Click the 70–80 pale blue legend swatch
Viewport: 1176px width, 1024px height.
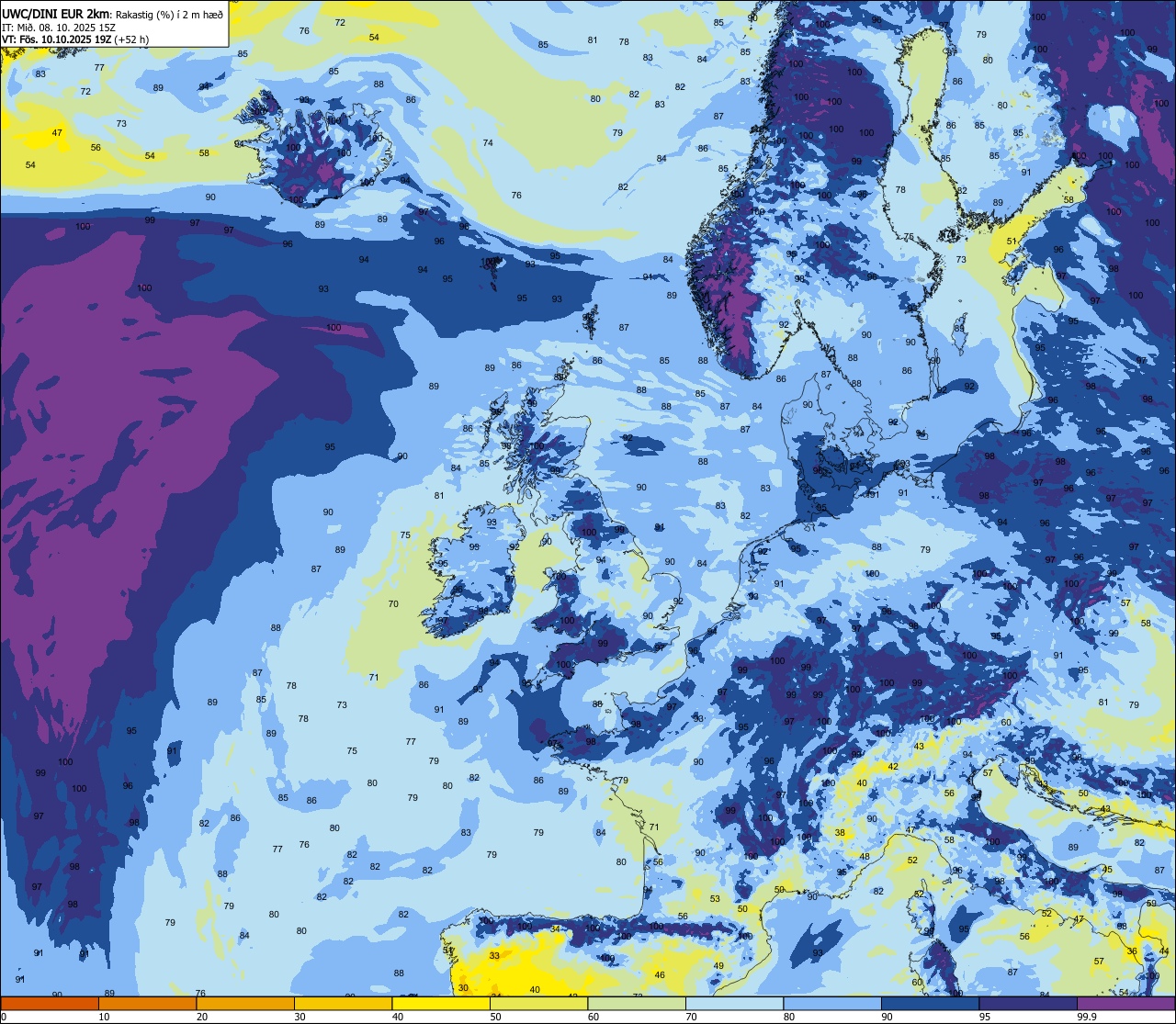coord(734,1003)
